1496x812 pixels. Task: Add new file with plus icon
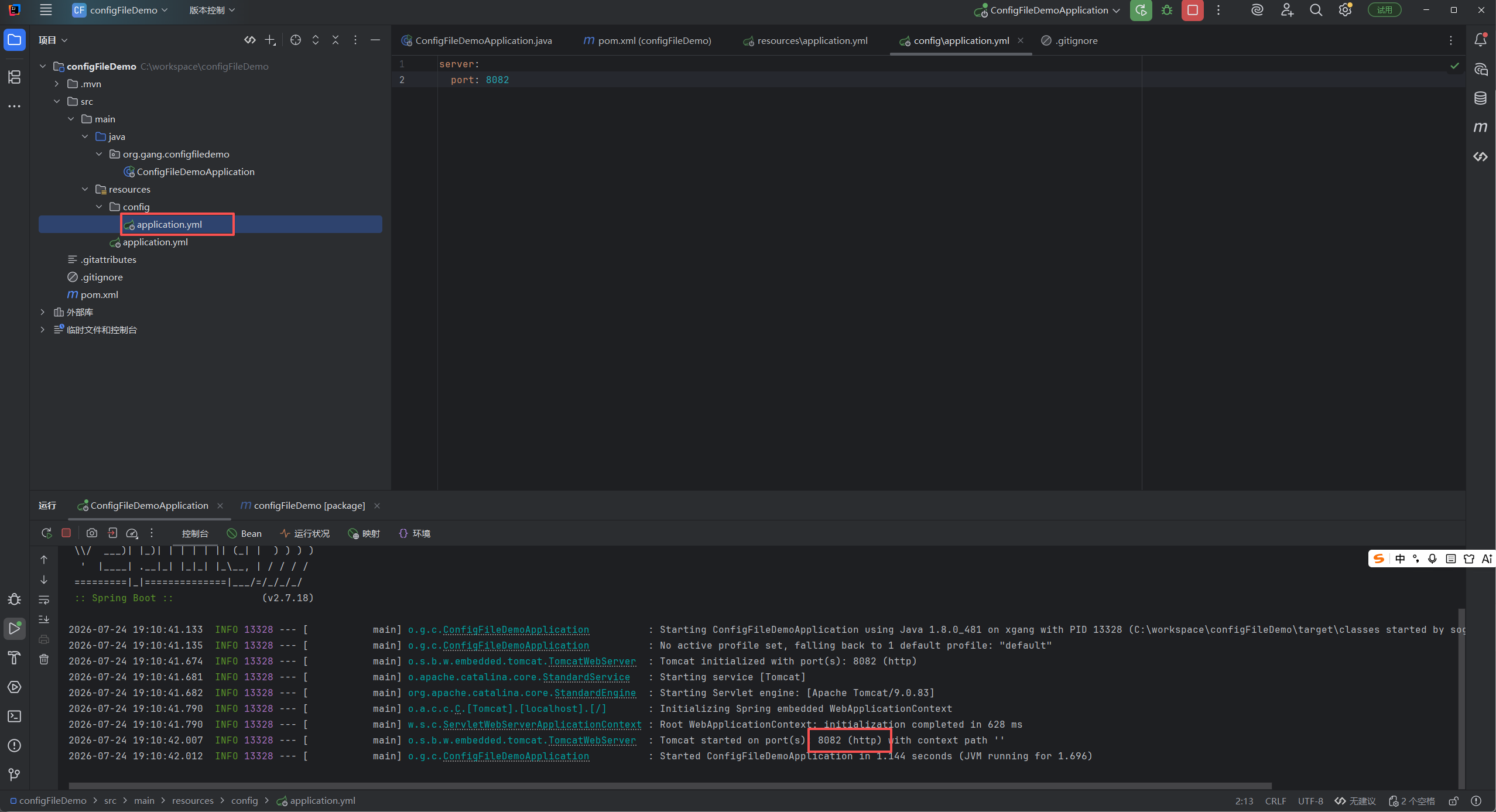pyautogui.click(x=270, y=40)
